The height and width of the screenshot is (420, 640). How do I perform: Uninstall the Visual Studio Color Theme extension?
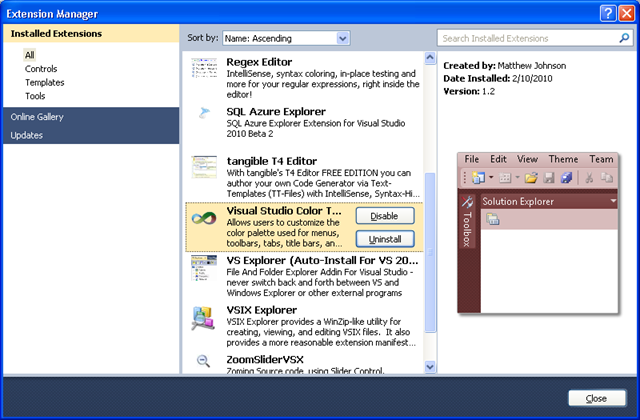[385, 239]
